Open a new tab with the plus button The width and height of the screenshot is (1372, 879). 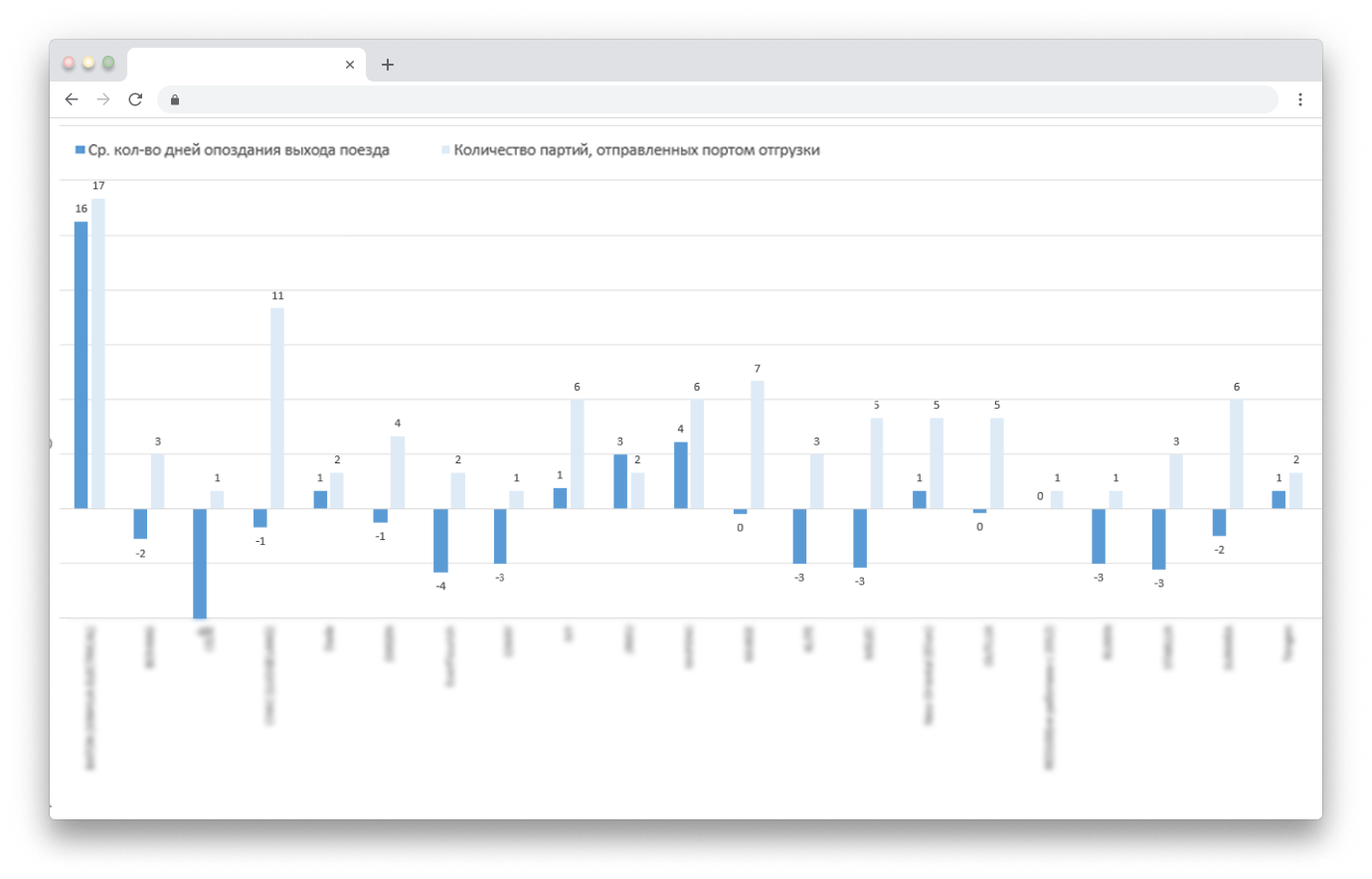pos(388,65)
